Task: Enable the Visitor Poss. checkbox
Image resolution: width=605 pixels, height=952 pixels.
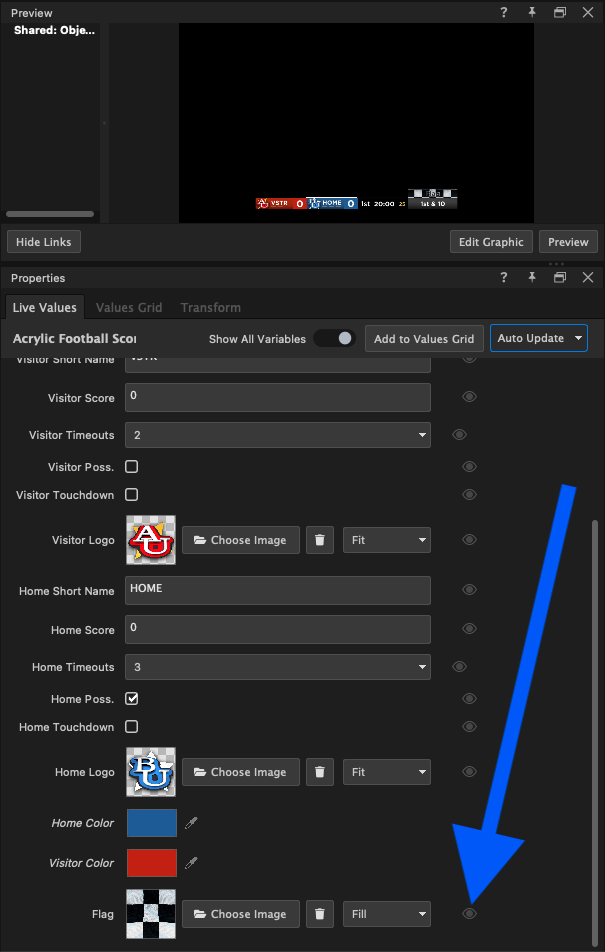Action: tap(131, 467)
